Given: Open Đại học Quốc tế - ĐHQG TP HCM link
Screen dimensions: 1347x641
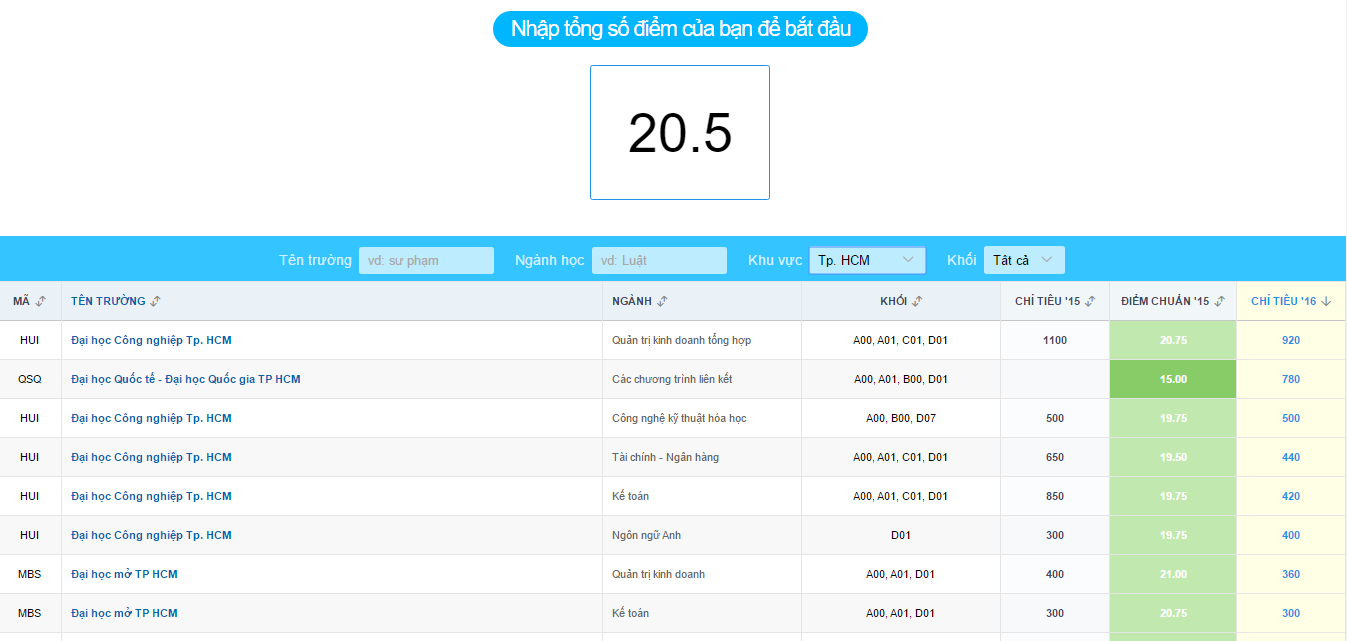Looking at the screenshot, I should (186, 379).
